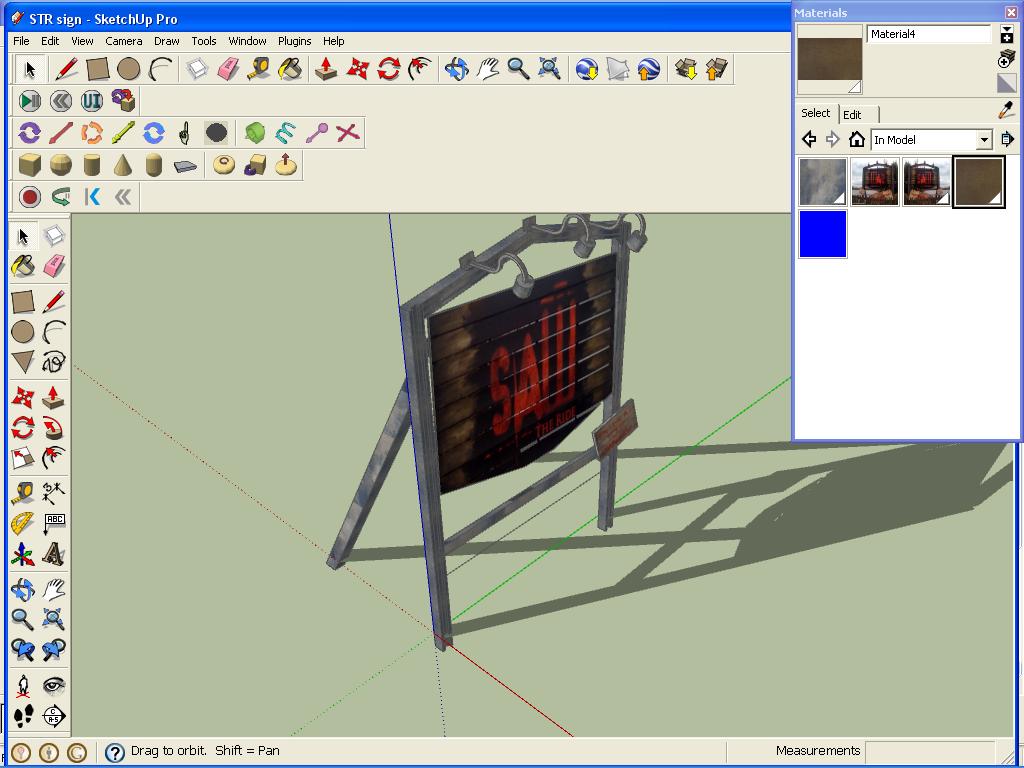Viewport: 1024px width, 768px height.
Task: Select the Walk footprints tool
Action: [x=23, y=716]
